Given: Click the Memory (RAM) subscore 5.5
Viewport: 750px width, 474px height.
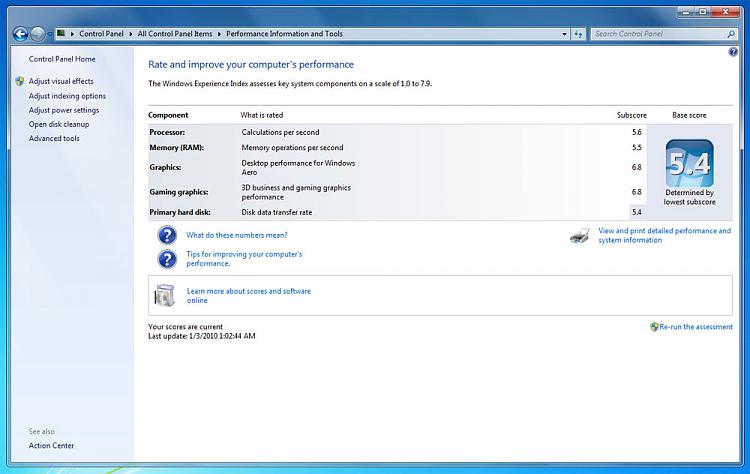Looking at the screenshot, I should [636, 147].
